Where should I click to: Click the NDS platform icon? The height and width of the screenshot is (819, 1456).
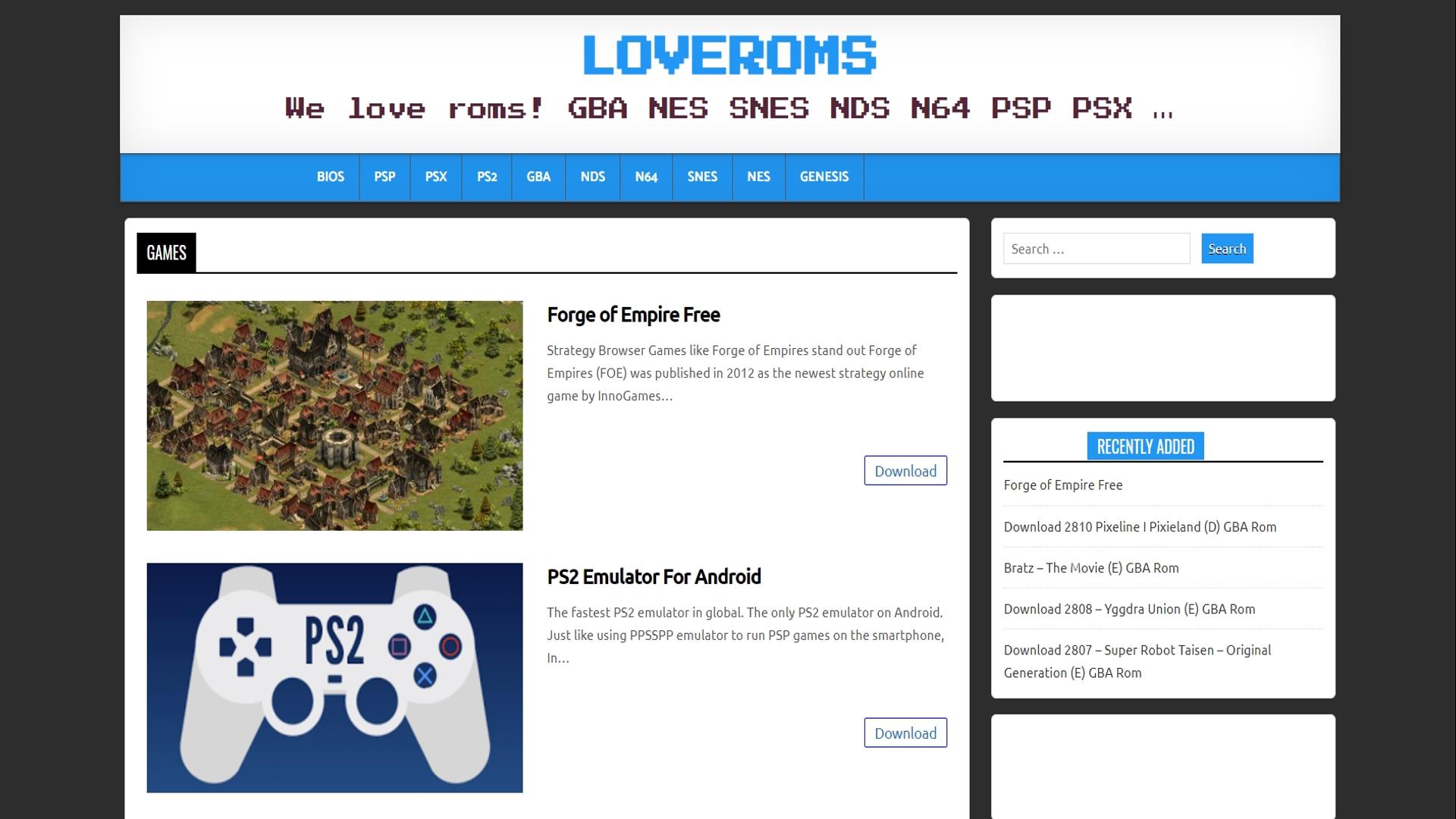tap(592, 176)
